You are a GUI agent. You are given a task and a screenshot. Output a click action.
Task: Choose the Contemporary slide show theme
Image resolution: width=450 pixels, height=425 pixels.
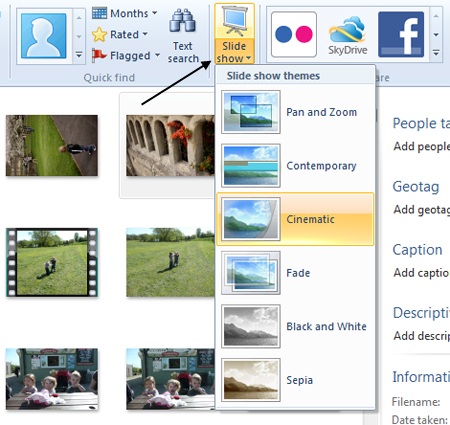295,166
